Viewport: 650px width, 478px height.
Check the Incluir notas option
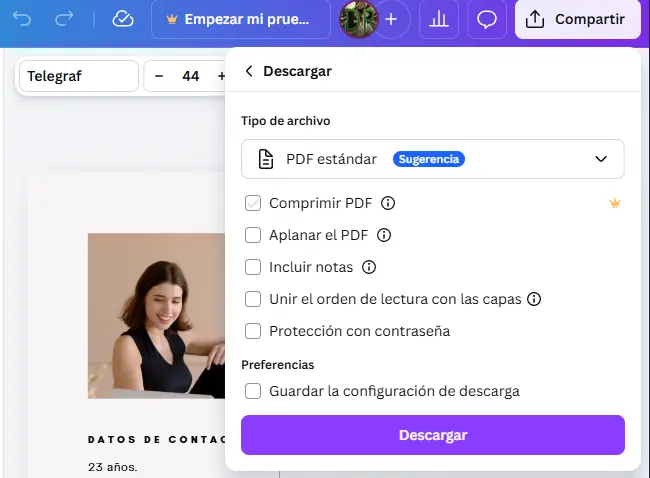(254, 267)
